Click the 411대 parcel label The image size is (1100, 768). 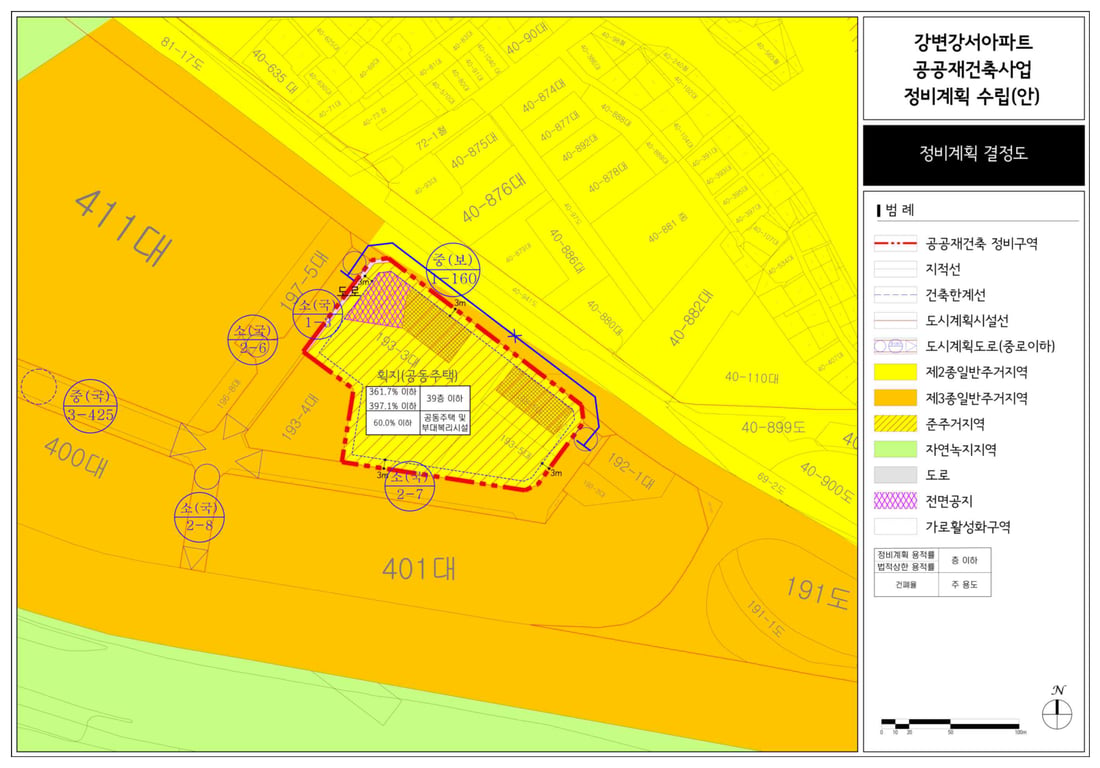pos(123,228)
